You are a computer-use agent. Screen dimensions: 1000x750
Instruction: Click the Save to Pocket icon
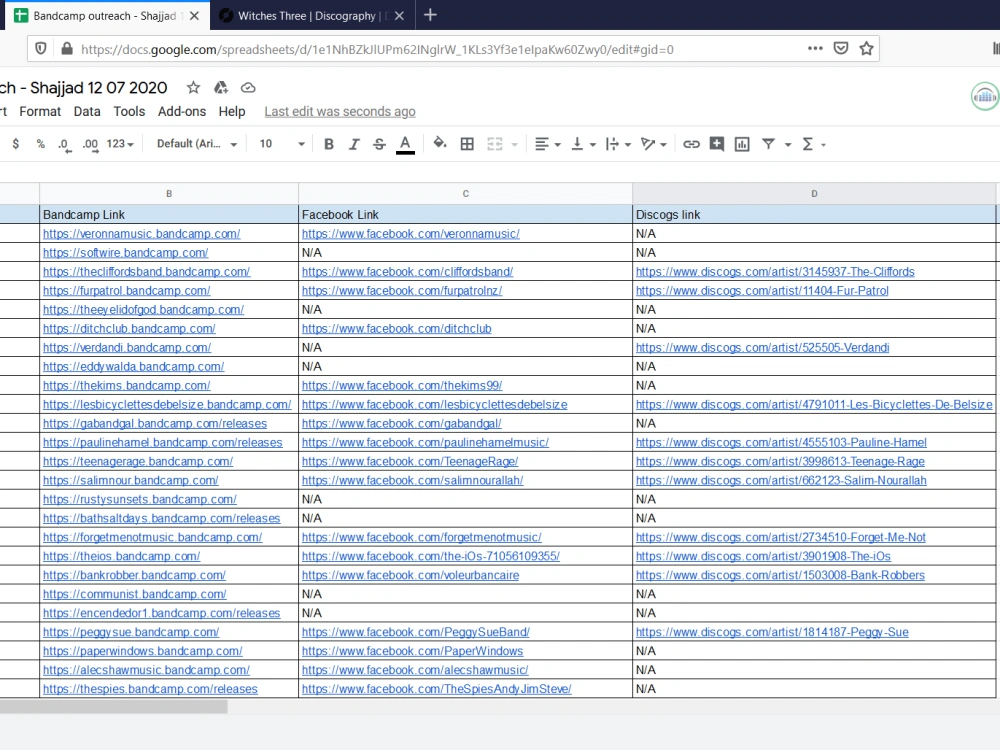click(841, 48)
